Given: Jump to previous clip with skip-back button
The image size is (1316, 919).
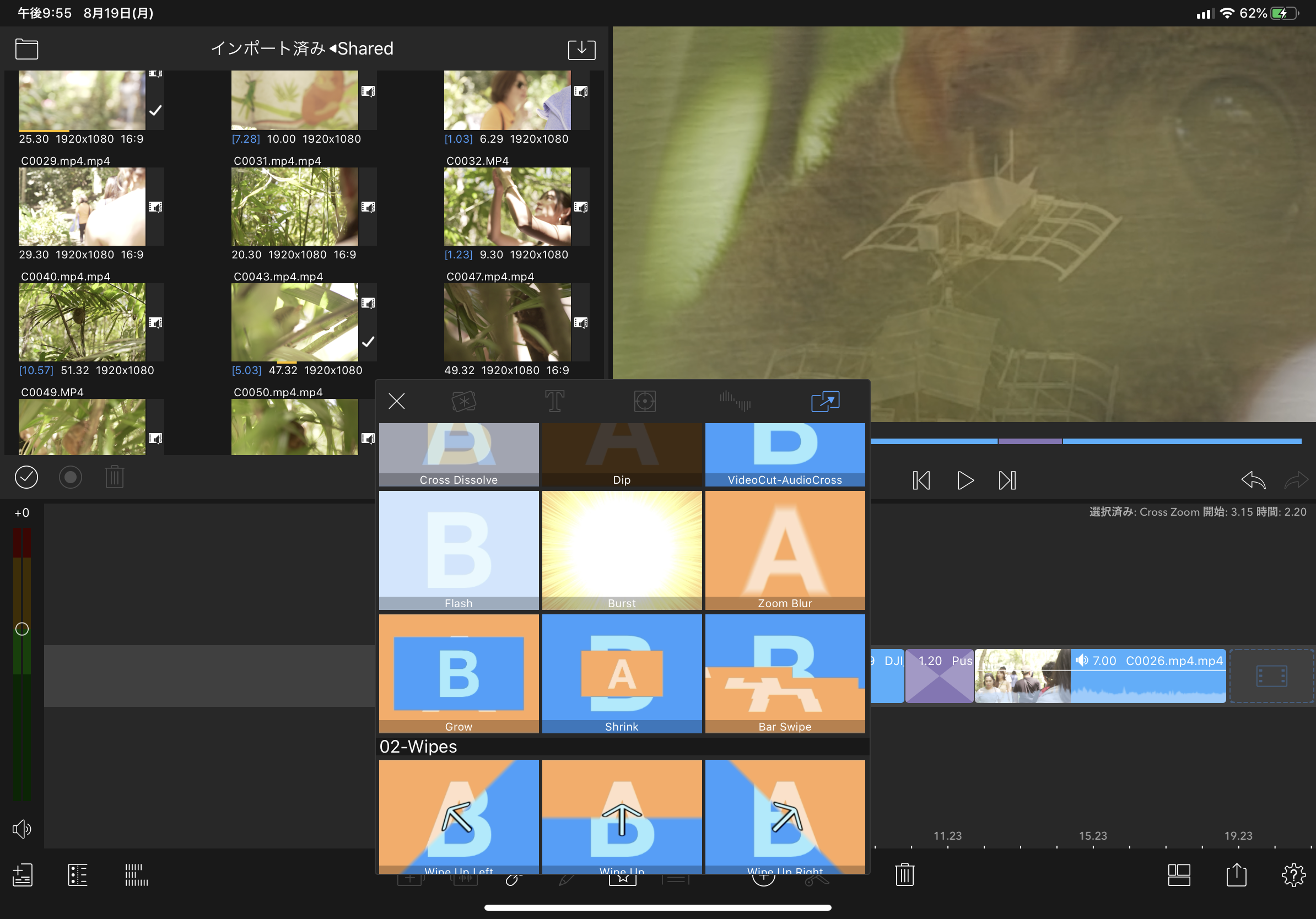Looking at the screenshot, I should tap(920, 480).
